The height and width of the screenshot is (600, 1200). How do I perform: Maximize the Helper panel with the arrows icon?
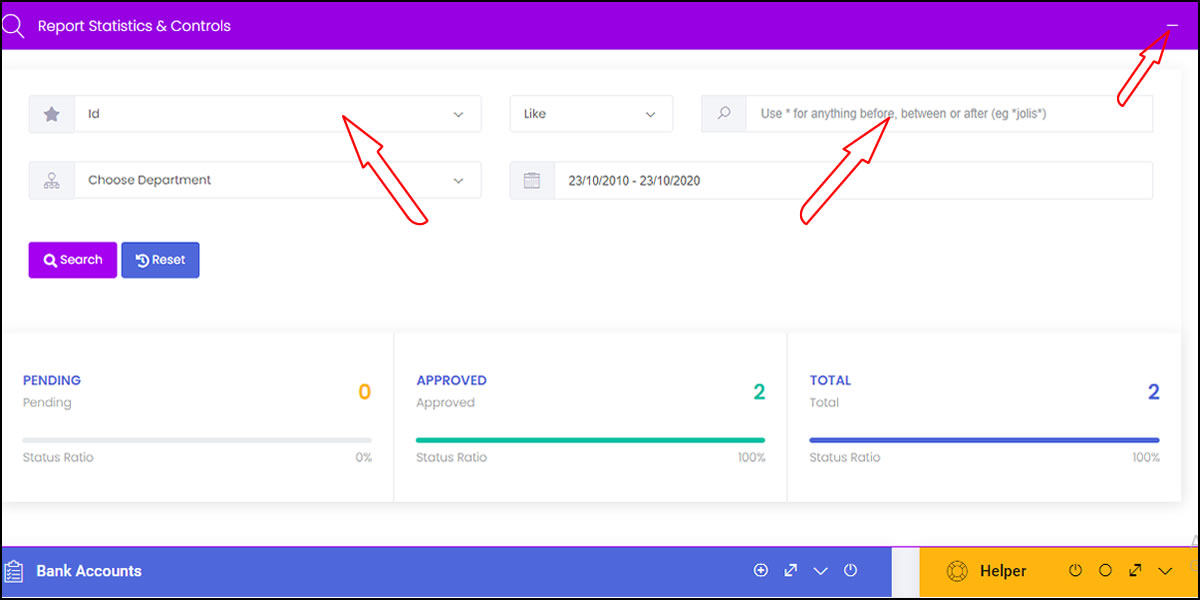1135,570
